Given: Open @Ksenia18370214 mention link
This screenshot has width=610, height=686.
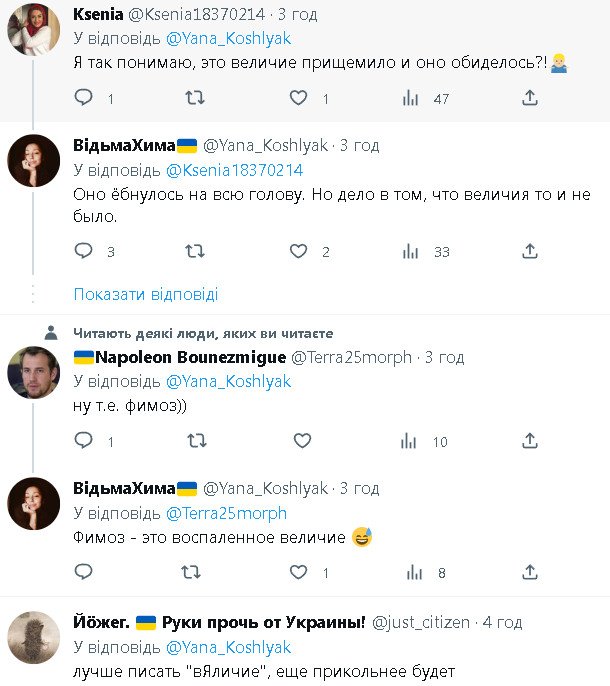Looking at the screenshot, I should click(x=234, y=170).
